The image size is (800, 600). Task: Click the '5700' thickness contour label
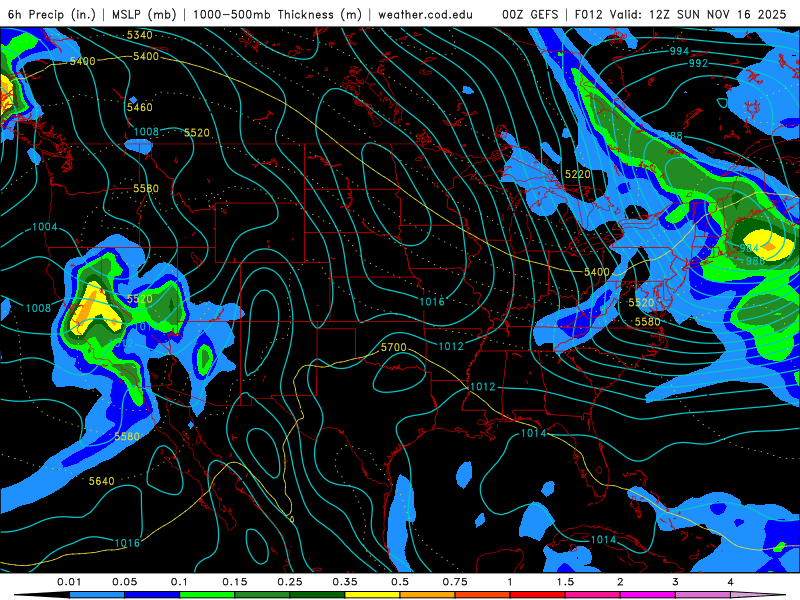coord(393,347)
